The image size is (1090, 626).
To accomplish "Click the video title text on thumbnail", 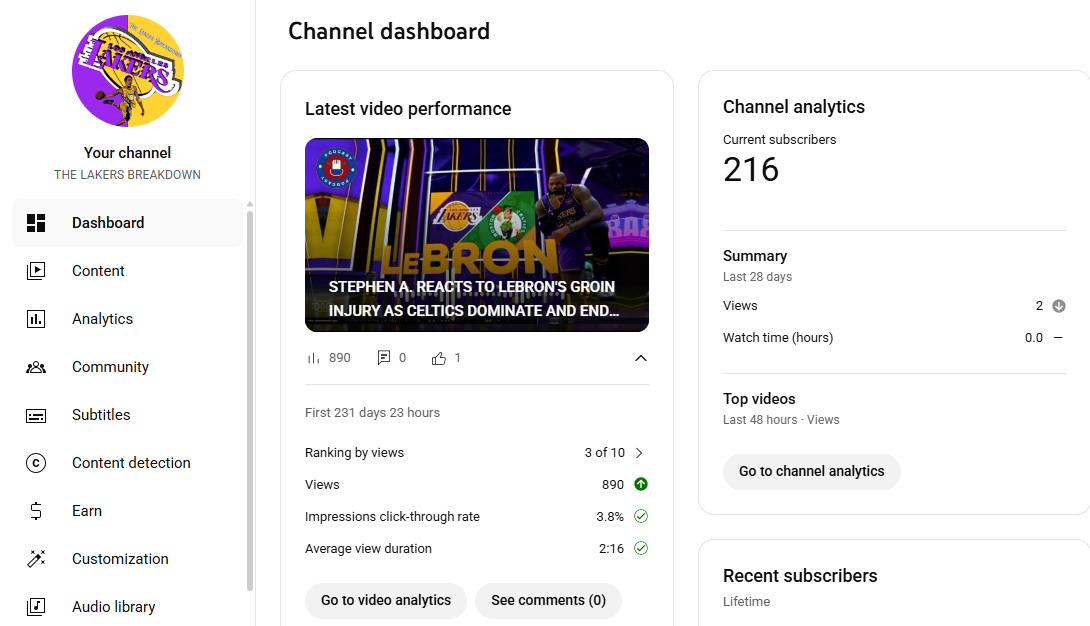I will pos(473,299).
